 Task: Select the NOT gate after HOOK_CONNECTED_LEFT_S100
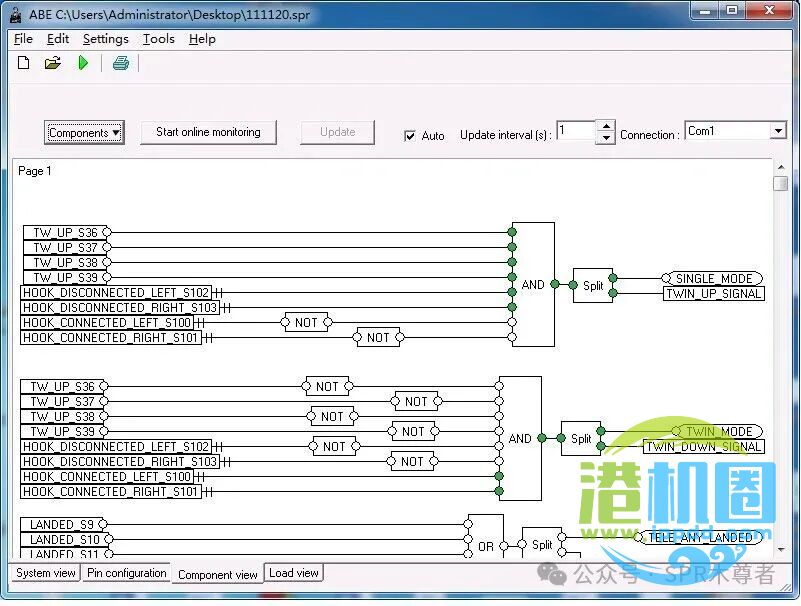[306, 323]
